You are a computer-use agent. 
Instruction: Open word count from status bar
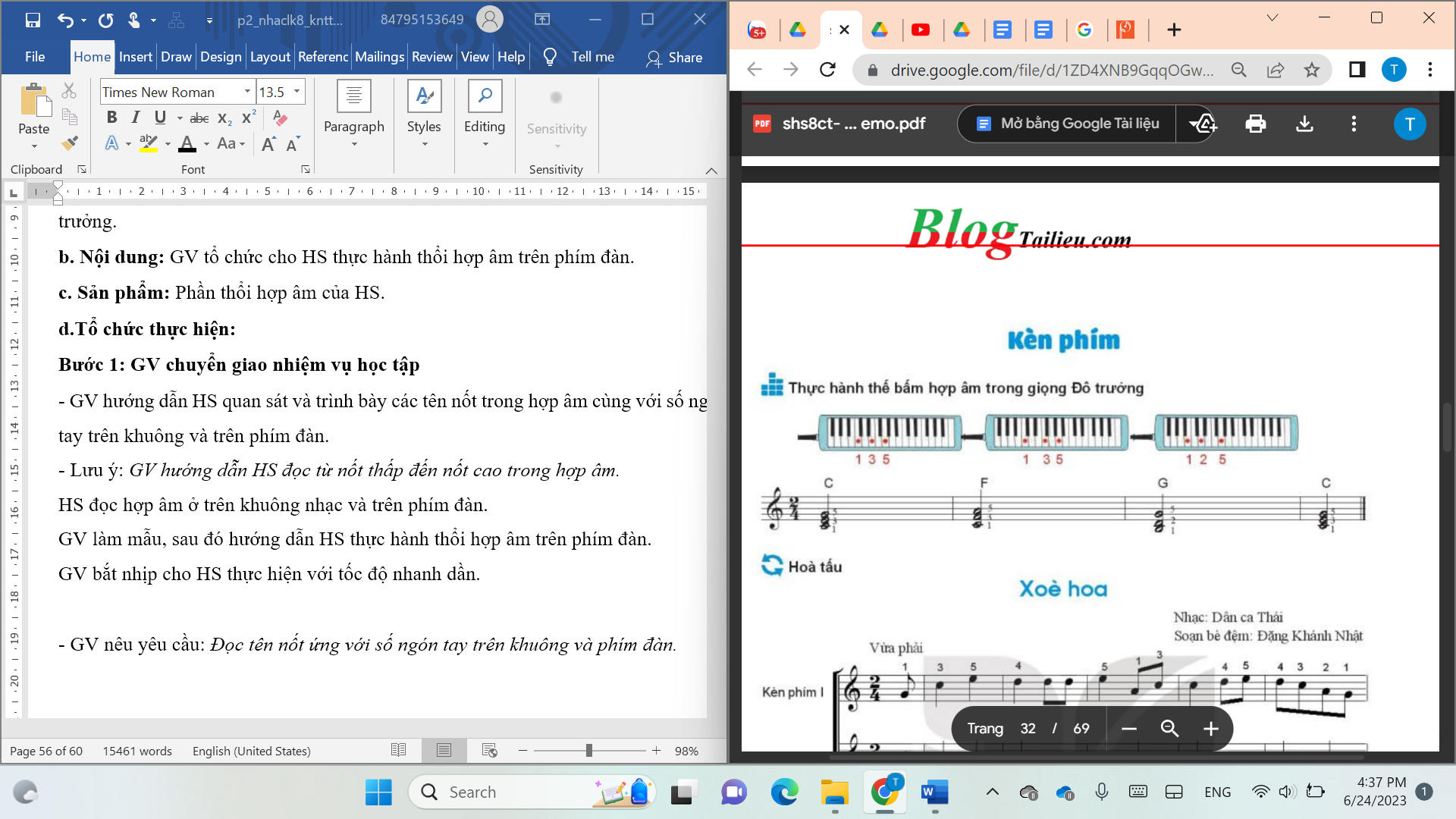coord(137,751)
